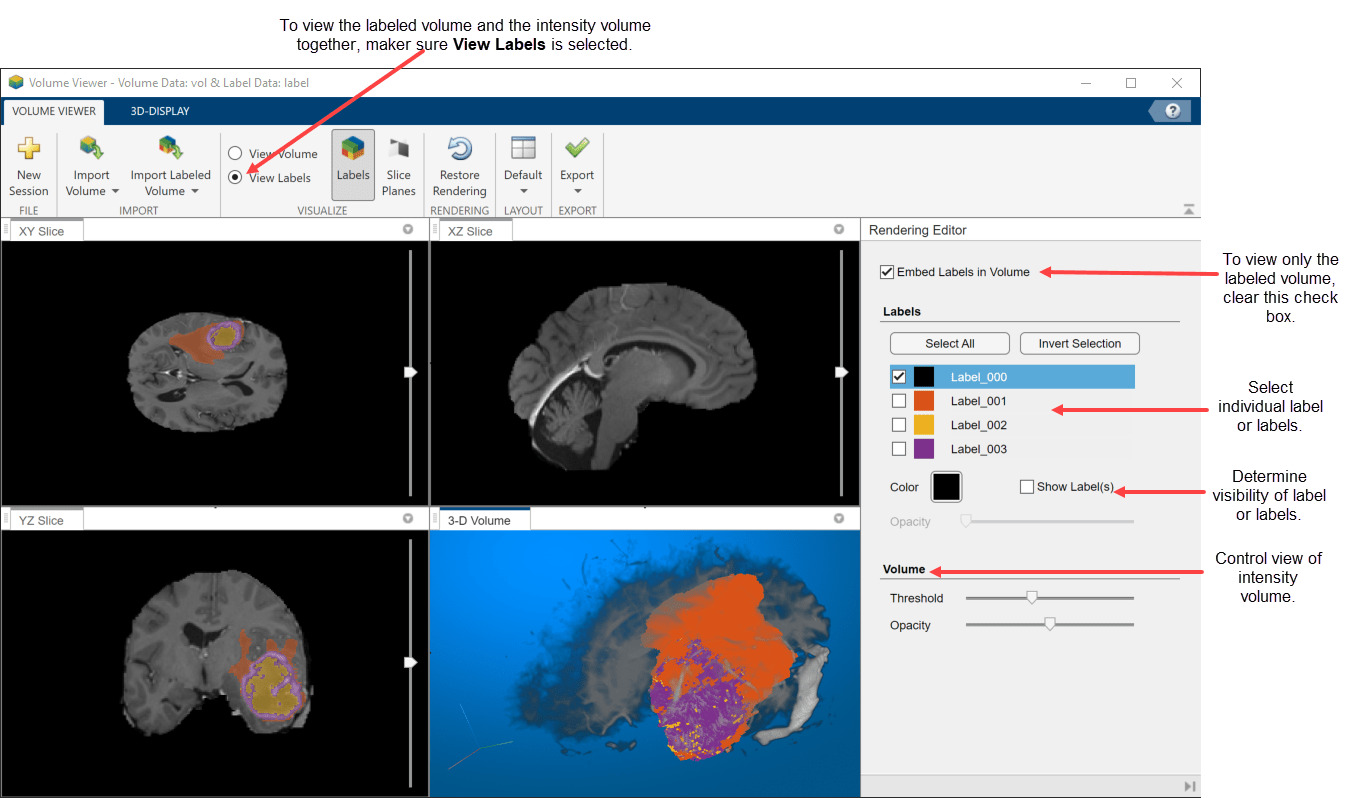Open the help question mark icon
Image resolution: width=1349 pixels, height=798 pixels.
coord(1172,111)
